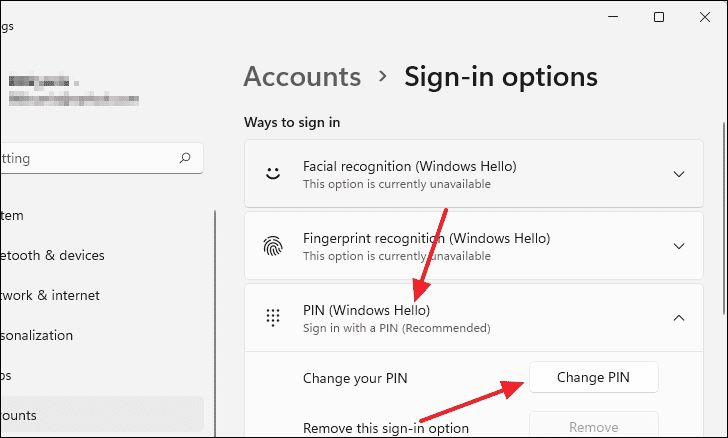Click the blurred user profile name

39,82
